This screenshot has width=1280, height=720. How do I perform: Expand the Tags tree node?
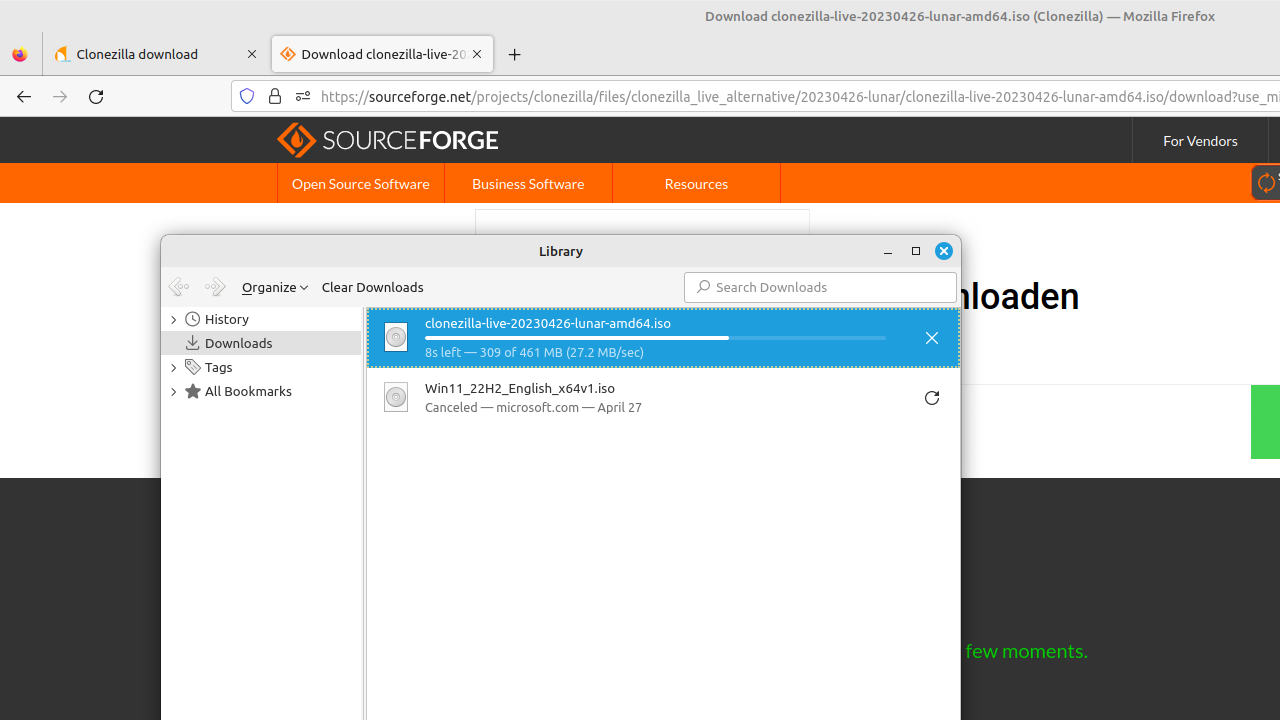(174, 368)
